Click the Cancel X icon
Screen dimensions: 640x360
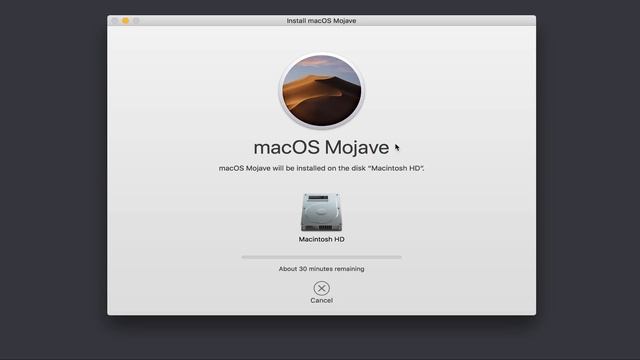tap(322, 288)
